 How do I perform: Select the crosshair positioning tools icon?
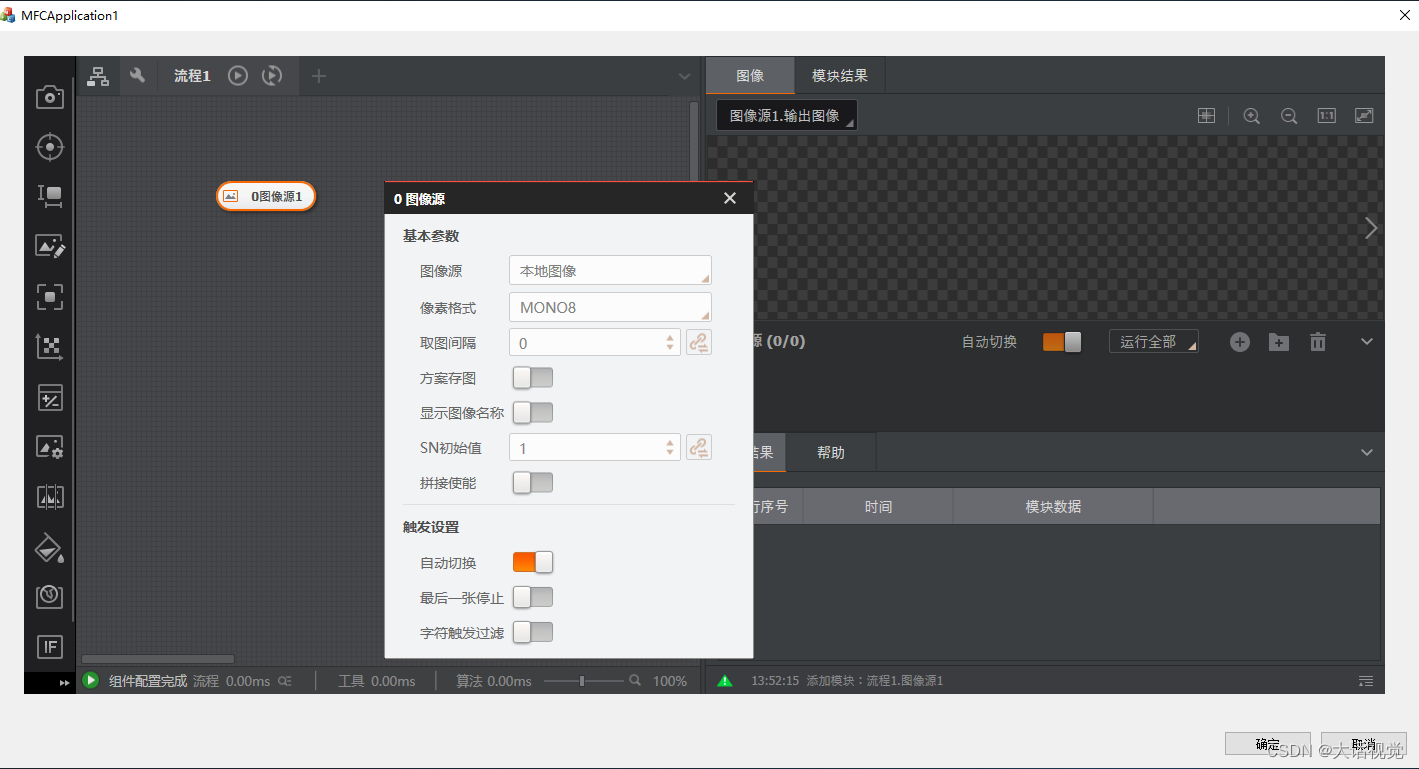[50, 147]
